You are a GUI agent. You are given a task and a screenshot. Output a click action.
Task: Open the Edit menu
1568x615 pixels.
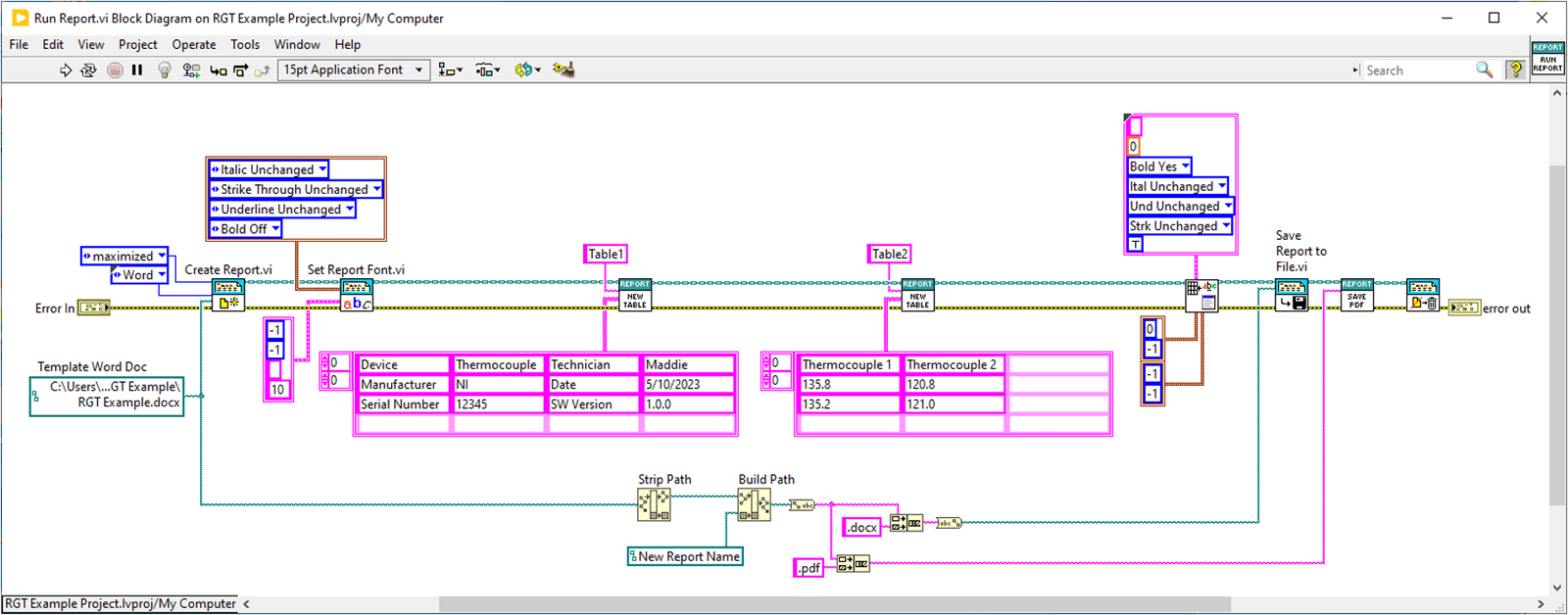coord(53,44)
